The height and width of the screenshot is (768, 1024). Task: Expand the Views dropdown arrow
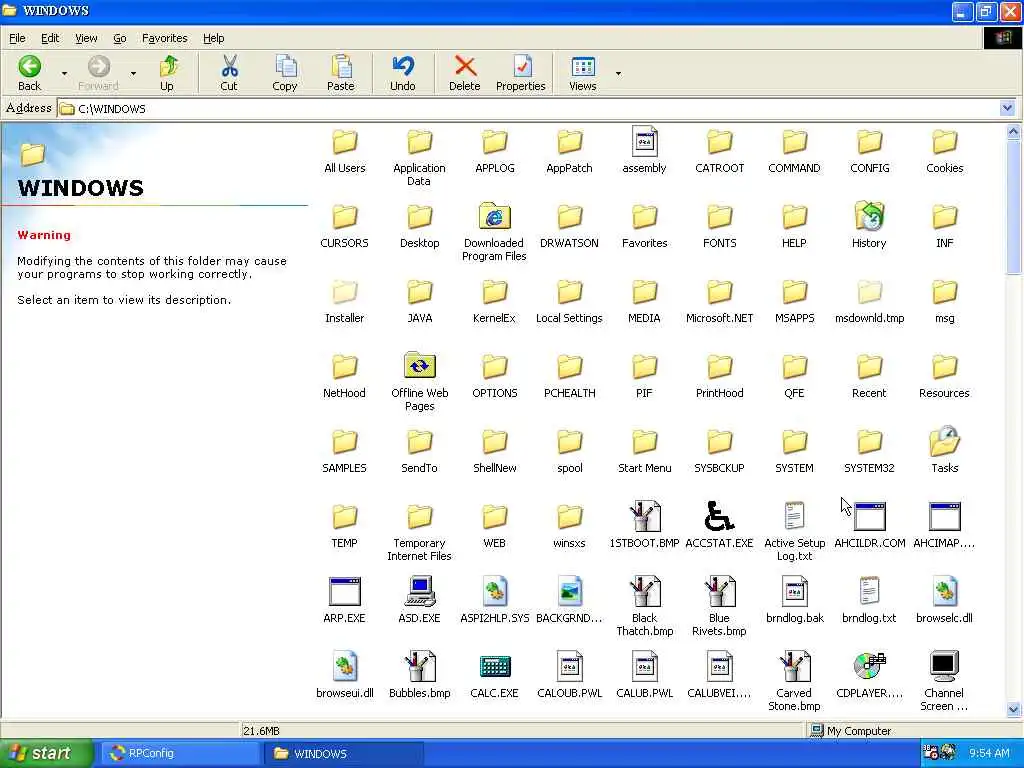618,73
